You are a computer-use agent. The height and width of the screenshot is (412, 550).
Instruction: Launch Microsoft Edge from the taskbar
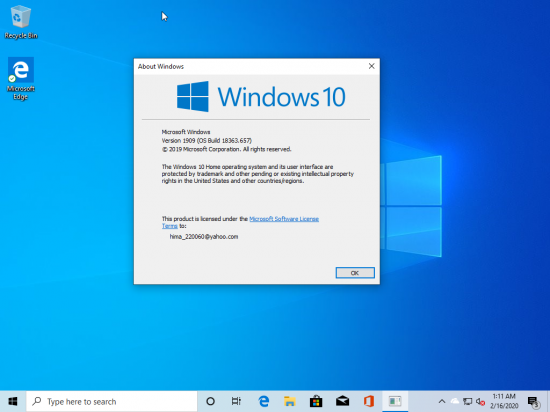point(263,401)
